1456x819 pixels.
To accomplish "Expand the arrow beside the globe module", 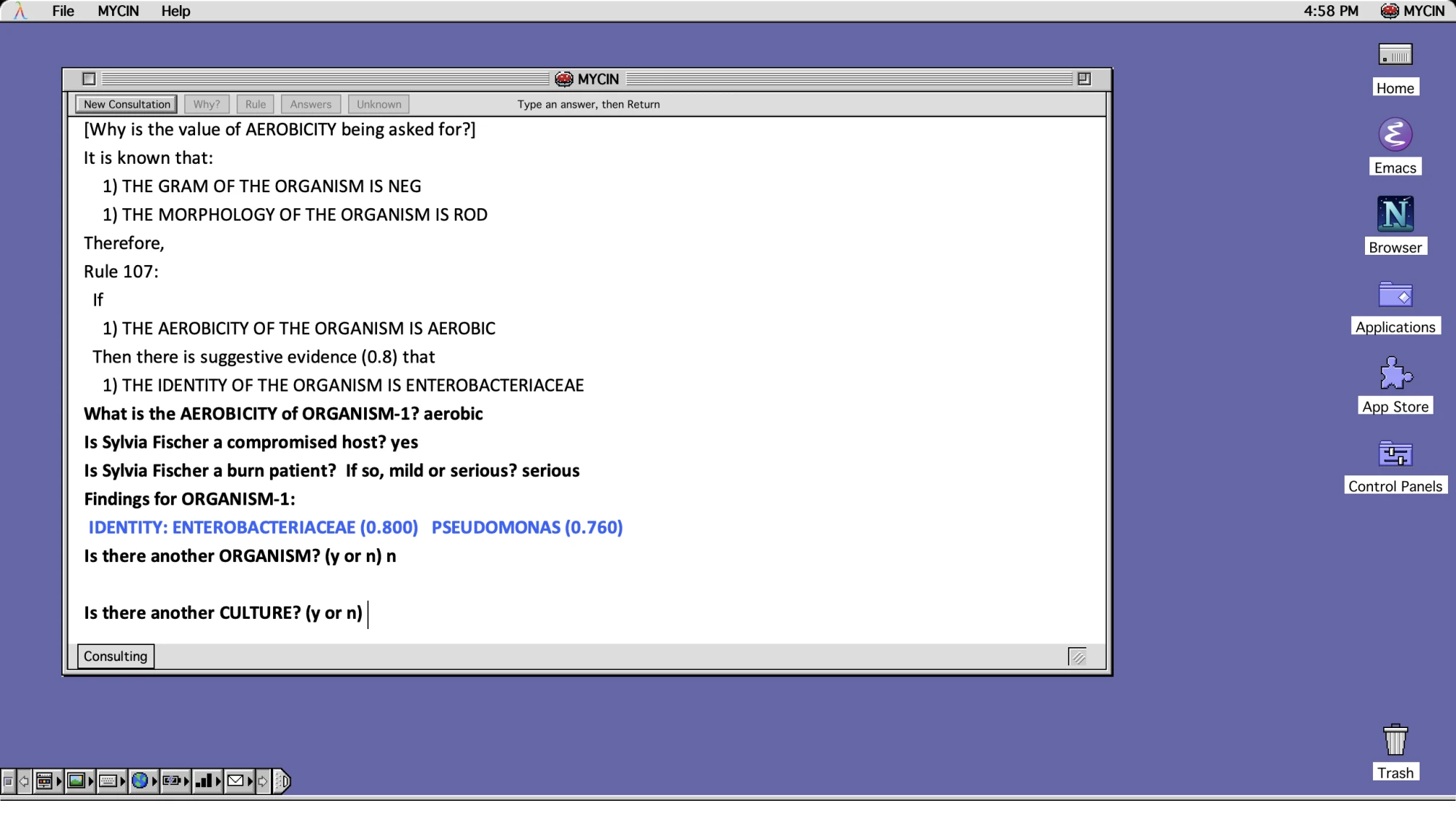I will [x=154, y=781].
